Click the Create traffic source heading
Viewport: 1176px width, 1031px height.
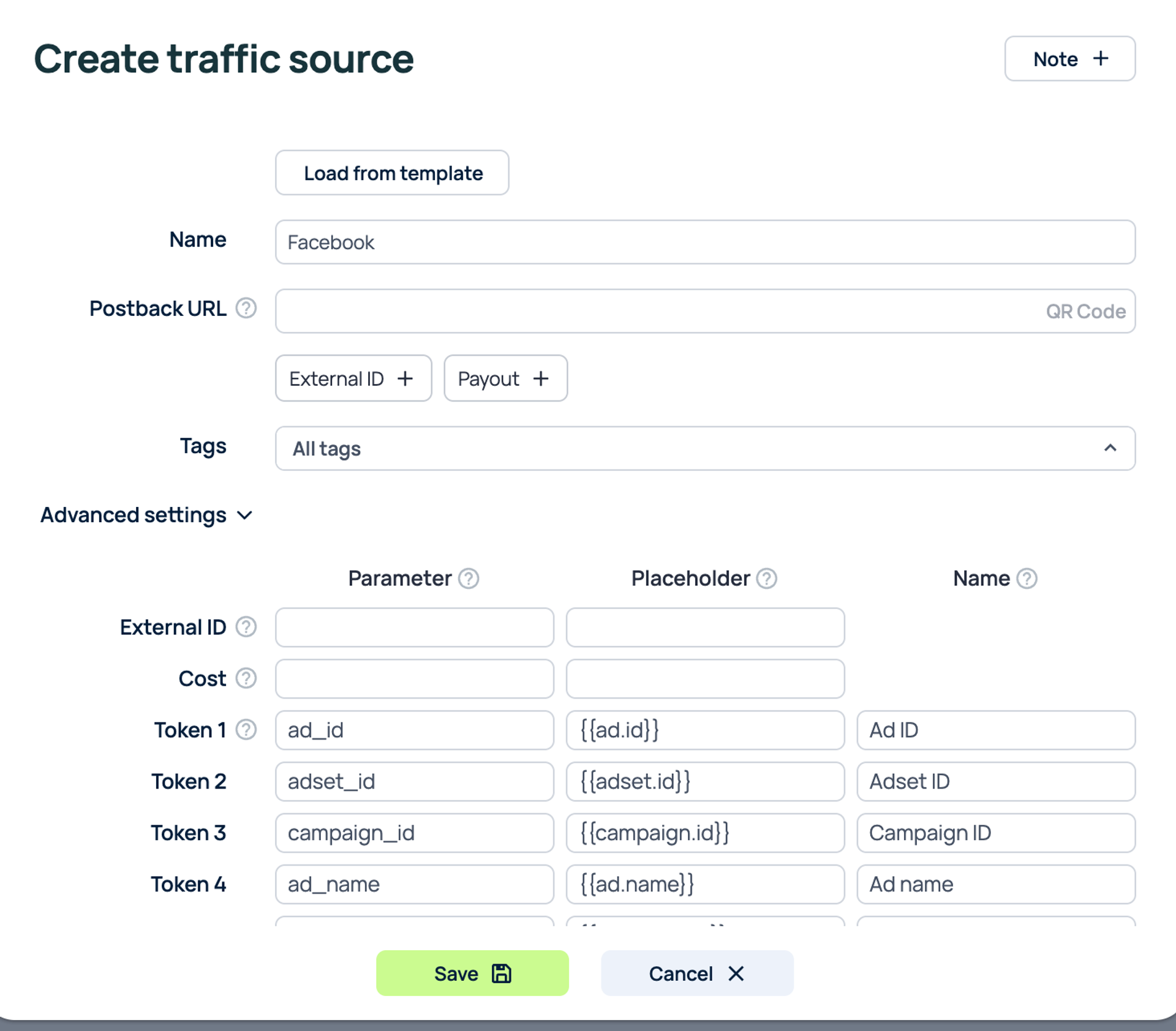pos(224,59)
